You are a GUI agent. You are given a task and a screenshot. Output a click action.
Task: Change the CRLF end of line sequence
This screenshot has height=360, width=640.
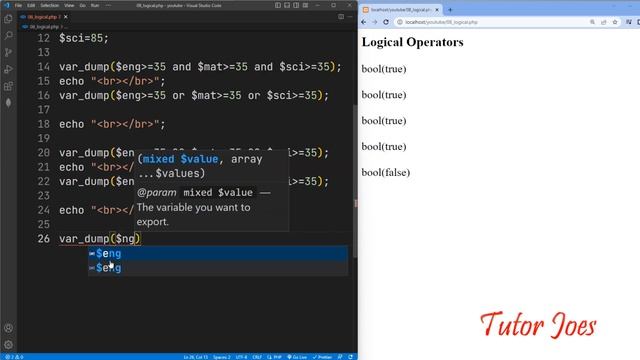point(257,357)
